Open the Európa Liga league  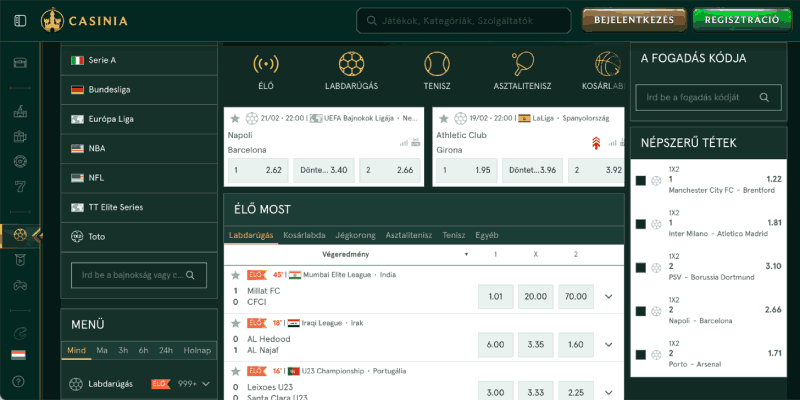point(139,119)
